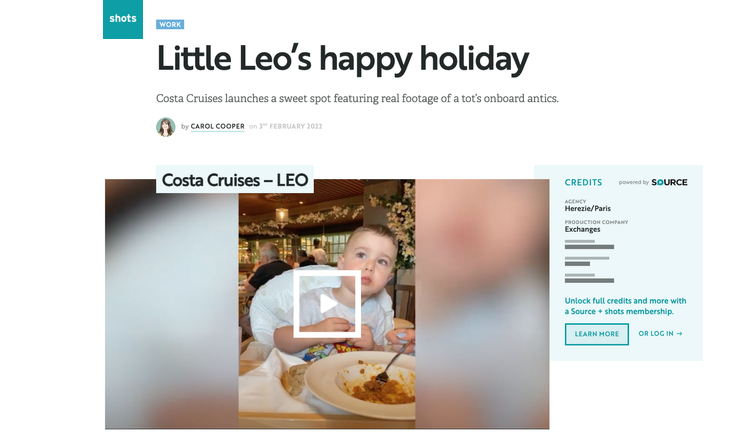Open the WORK category tag
This screenshot has width=750, height=447.
click(170, 24)
